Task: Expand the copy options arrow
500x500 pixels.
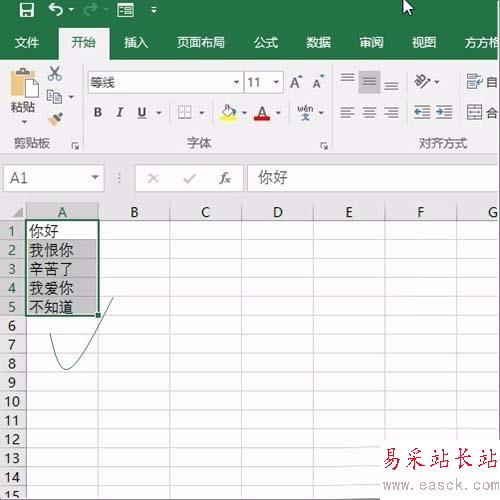Action: (x=71, y=97)
